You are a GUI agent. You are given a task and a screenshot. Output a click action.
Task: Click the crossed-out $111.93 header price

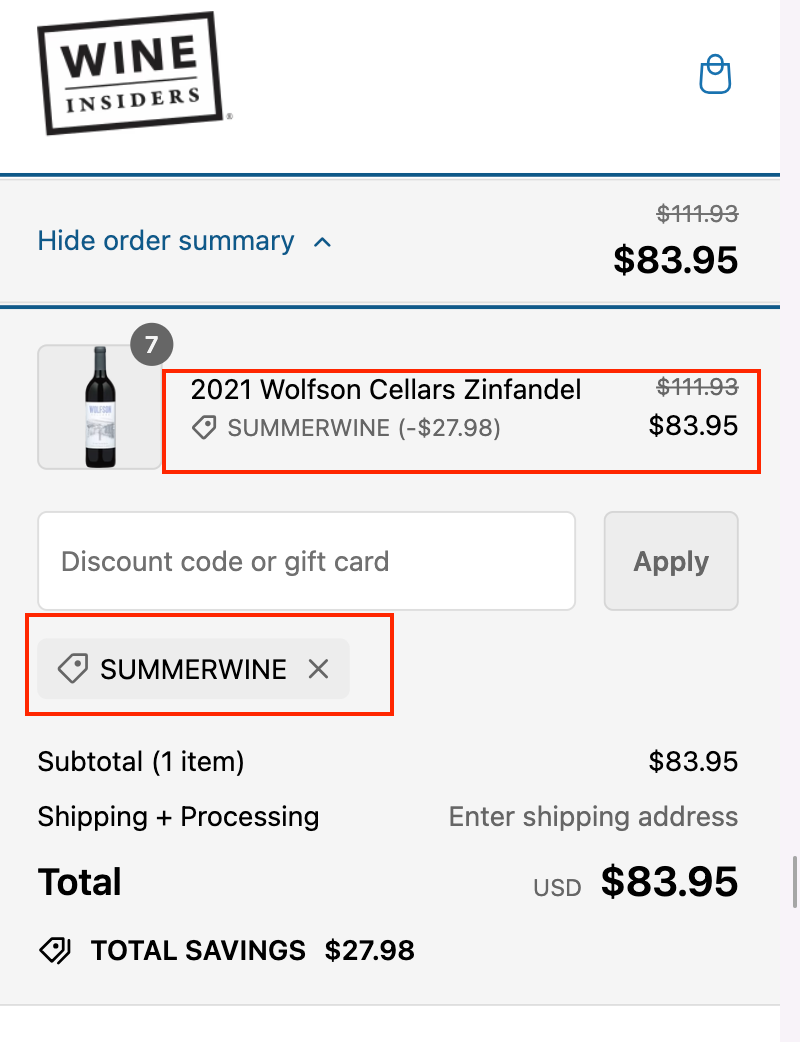[697, 213]
